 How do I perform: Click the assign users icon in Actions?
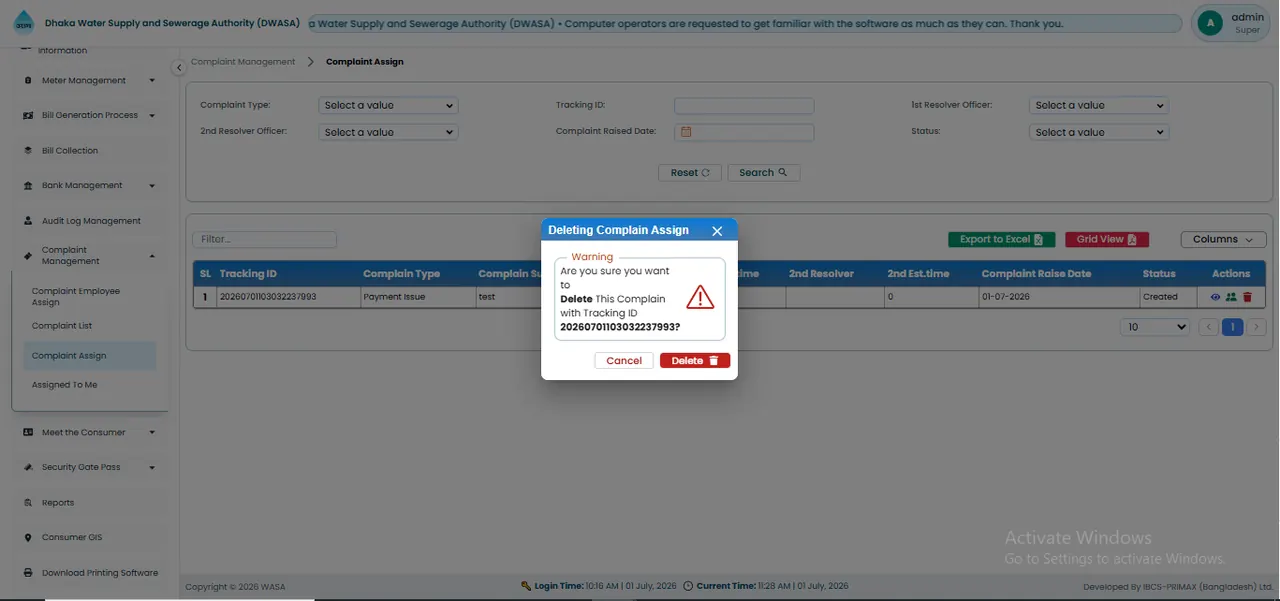tap(1231, 297)
